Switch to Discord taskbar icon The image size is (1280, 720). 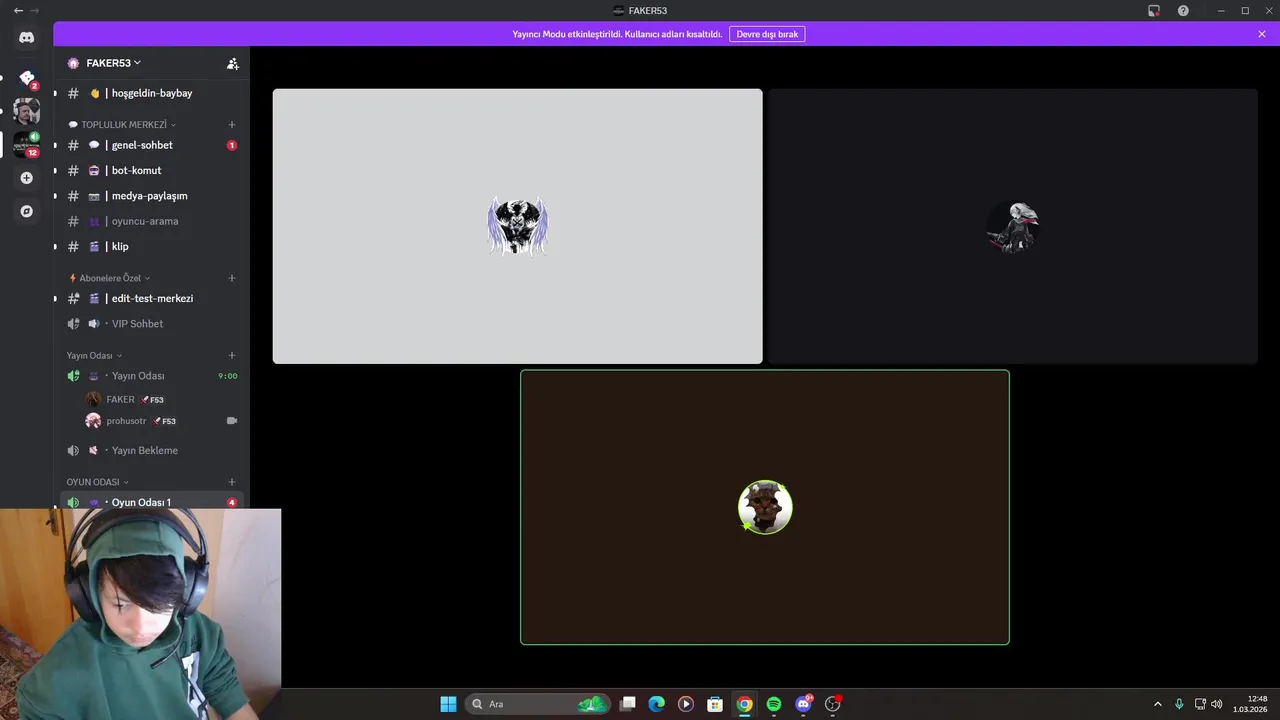[x=803, y=704]
